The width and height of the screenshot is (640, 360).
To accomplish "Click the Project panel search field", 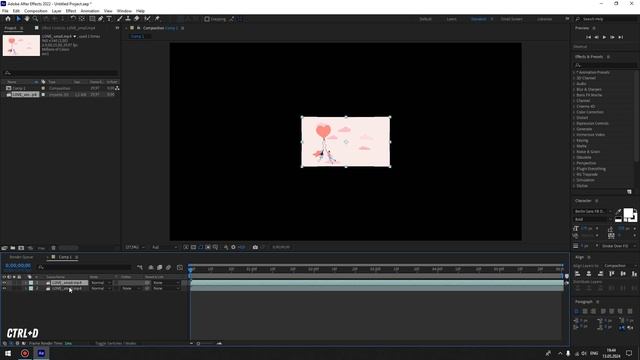I will (60, 73).
